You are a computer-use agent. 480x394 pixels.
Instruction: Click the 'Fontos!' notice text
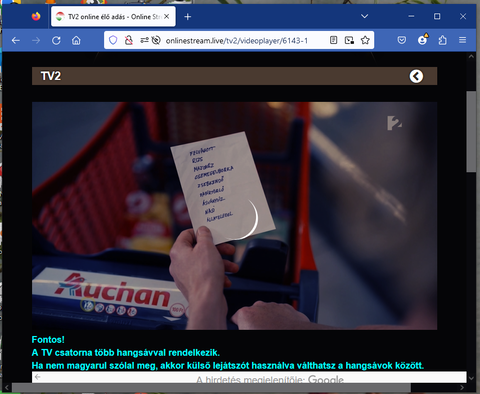coord(48,340)
